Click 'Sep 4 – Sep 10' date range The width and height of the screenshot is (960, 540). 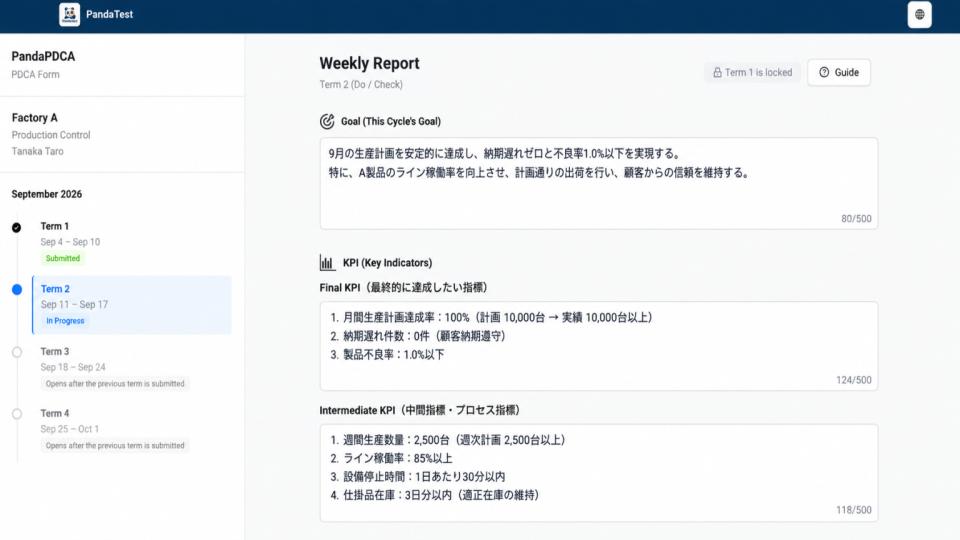pyautogui.click(x=70, y=242)
